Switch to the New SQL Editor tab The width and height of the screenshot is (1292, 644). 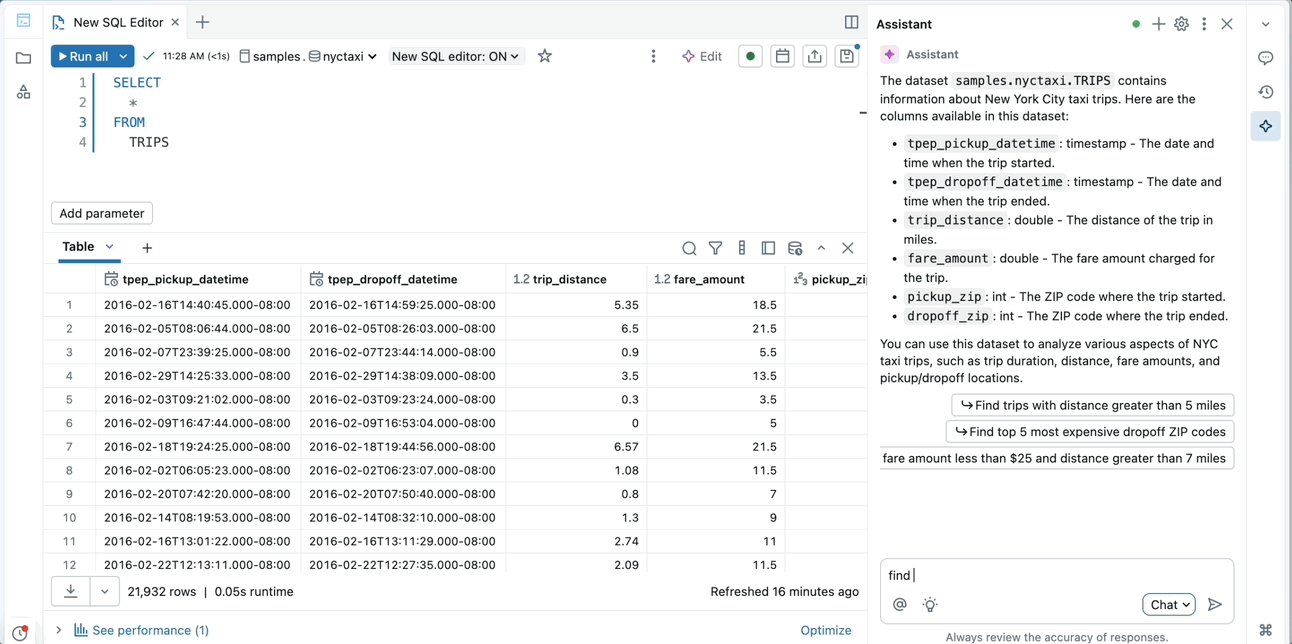[x=117, y=22]
